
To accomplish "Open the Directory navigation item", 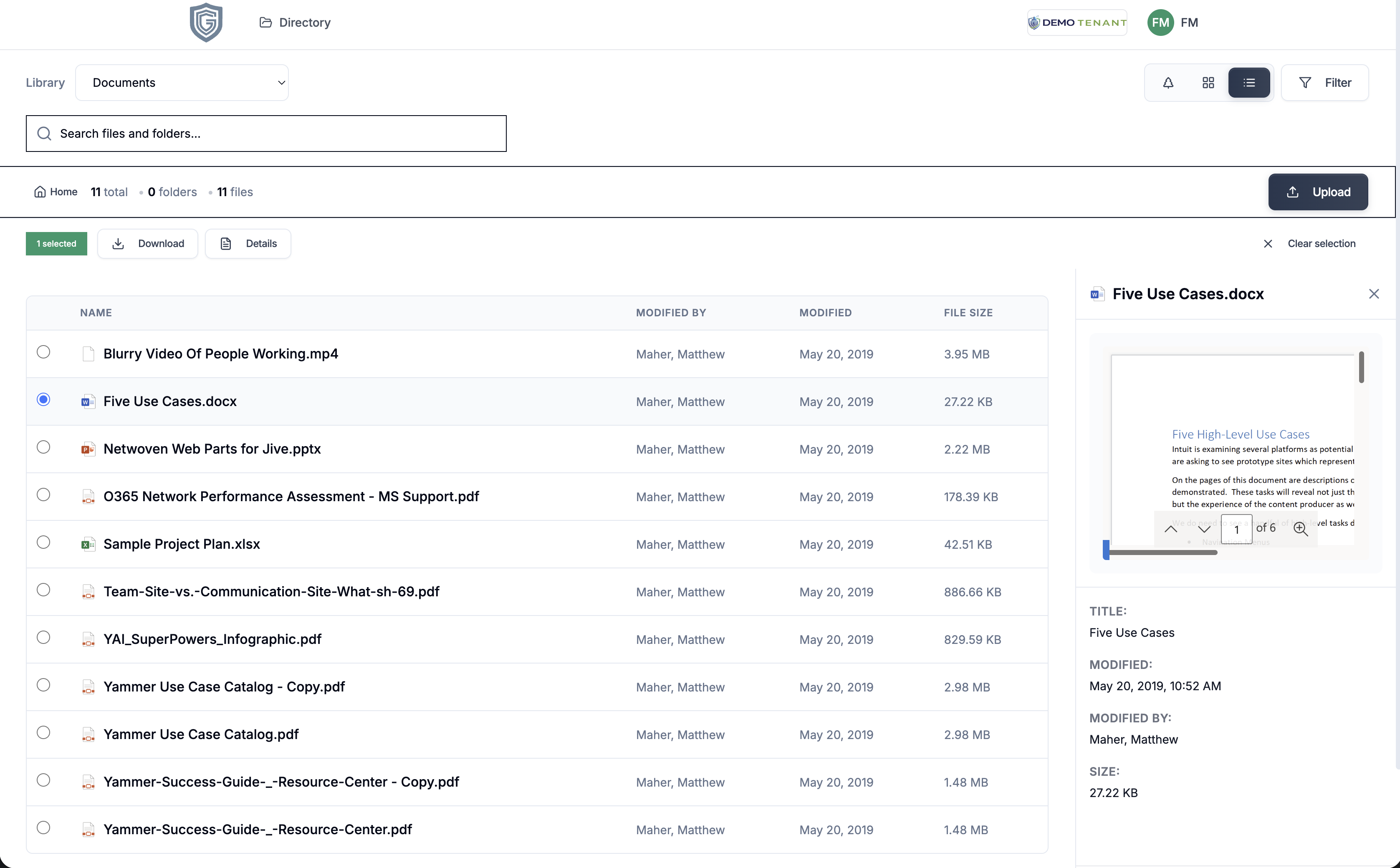I will point(295,23).
